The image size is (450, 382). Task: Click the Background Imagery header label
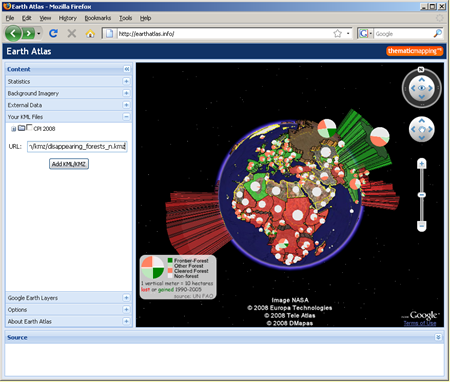pos(33,93)
